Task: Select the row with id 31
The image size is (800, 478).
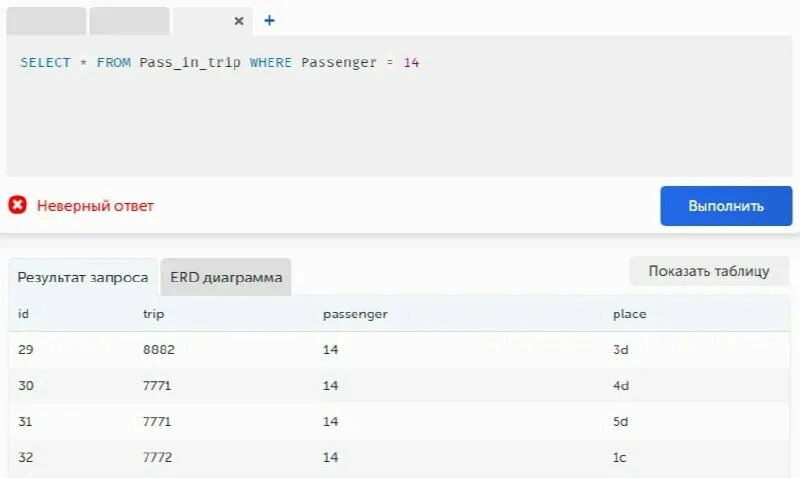Action: tap(399, 422)
